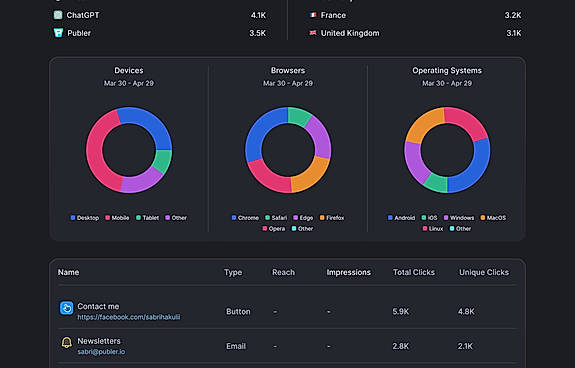Click the Operating Systems date range text
The height and width of the screenshot is (368, 575).
(x=447, y=83)
